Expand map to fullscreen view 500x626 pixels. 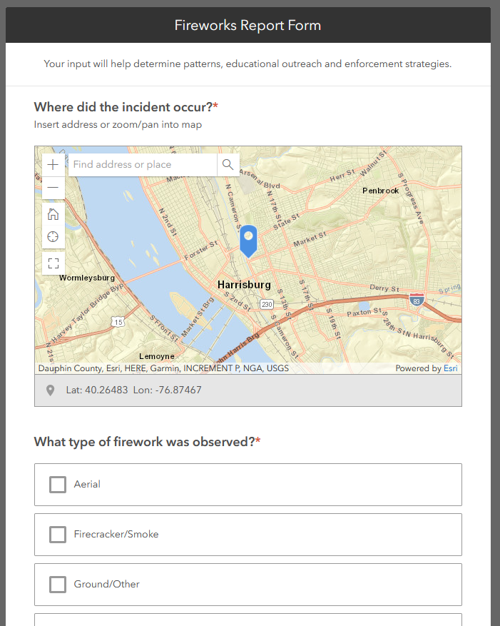pos(53,263)
